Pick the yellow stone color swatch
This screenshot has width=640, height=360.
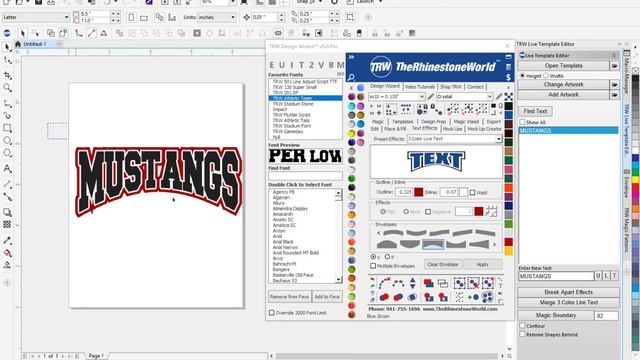coord(351,133)
